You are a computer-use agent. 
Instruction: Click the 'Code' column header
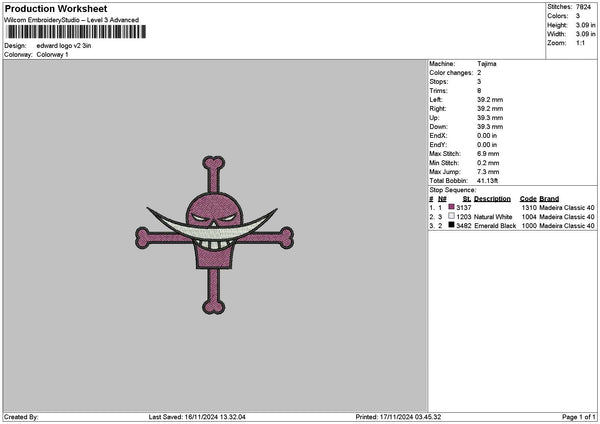pyautogui.click(x=528, y=199)
